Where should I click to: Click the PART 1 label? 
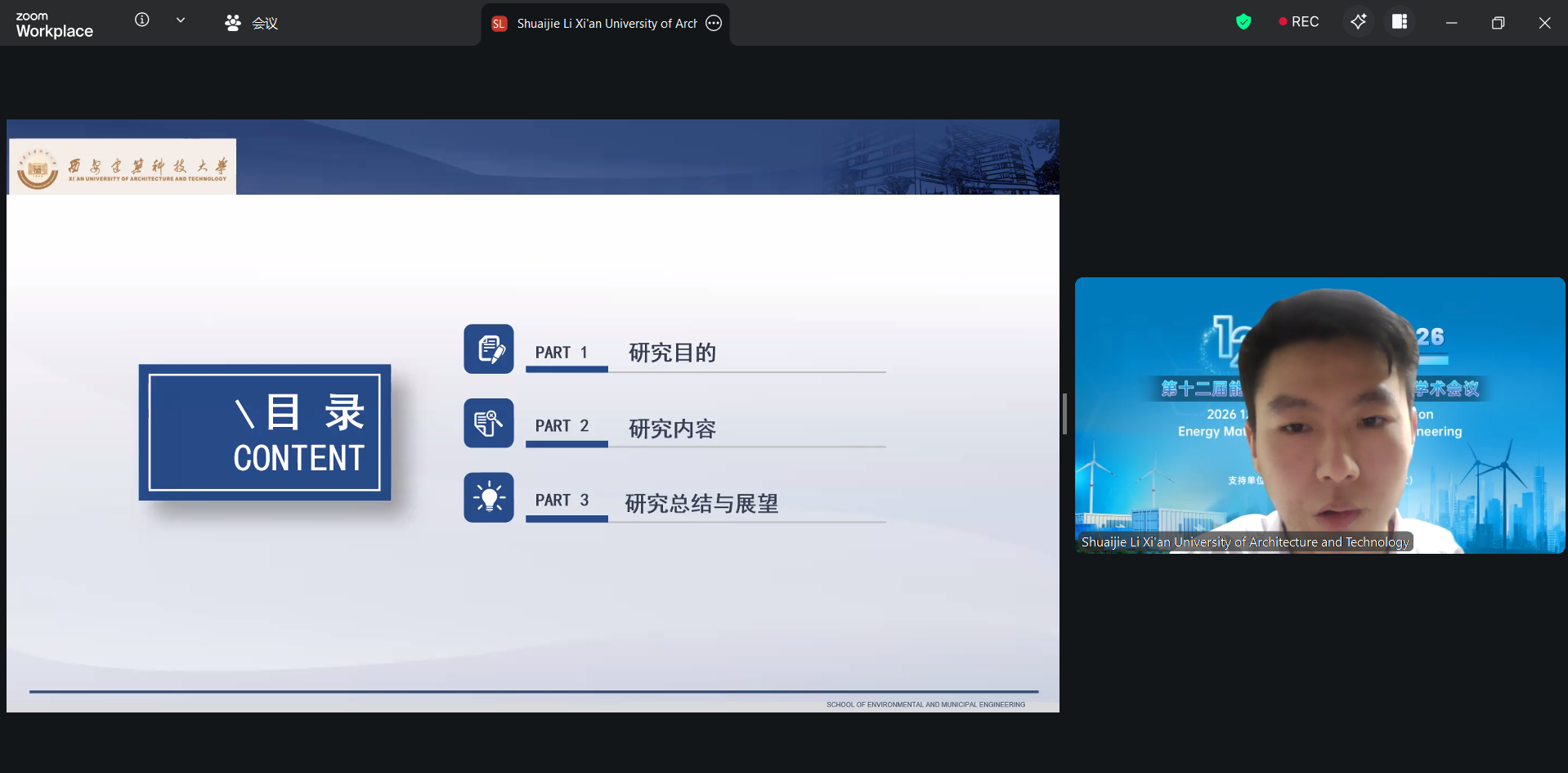(x=562, y=353)
